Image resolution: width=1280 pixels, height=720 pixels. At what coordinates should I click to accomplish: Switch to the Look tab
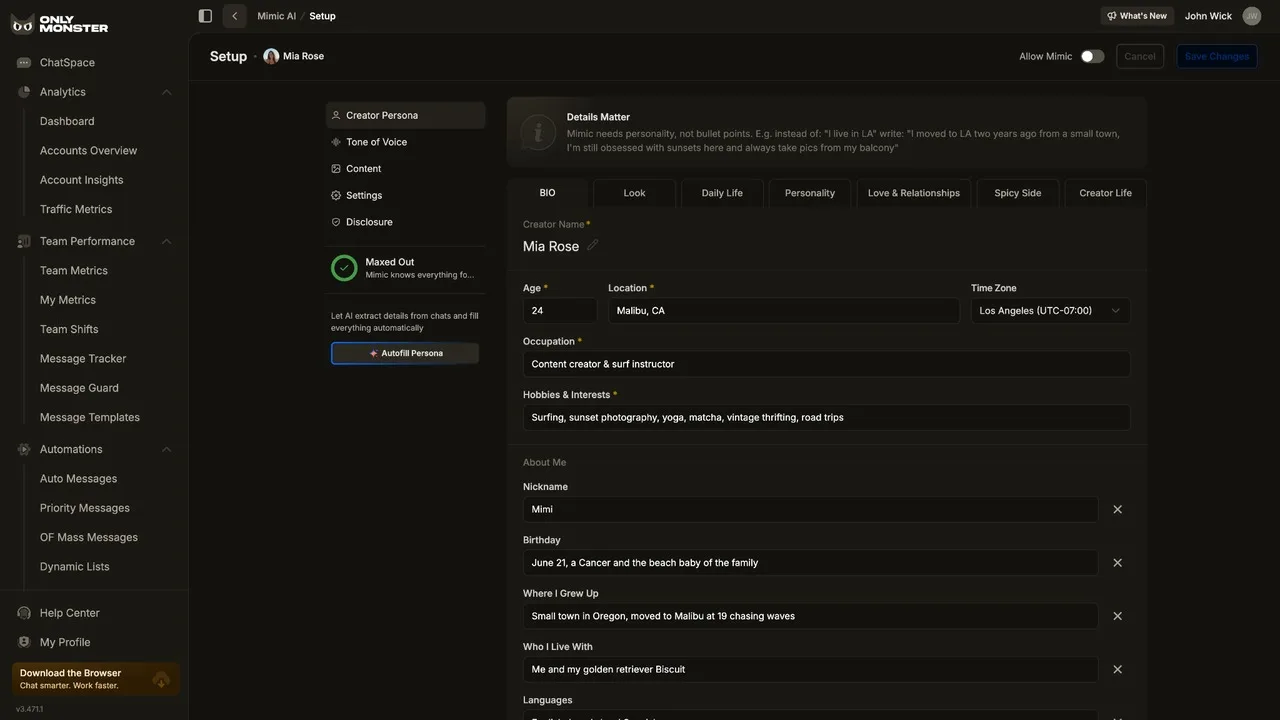click(635, 193)
